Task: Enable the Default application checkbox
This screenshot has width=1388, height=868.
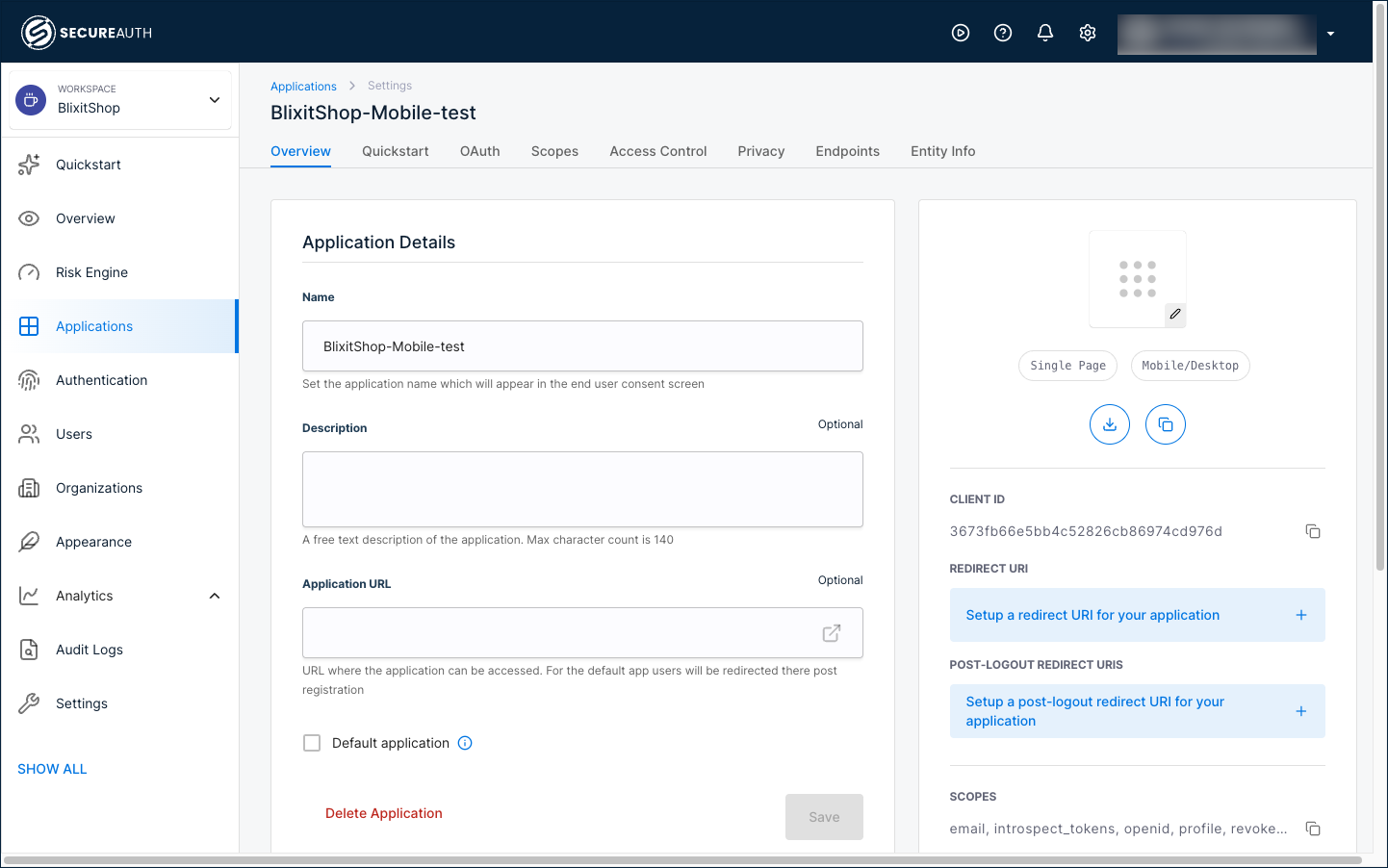Action: coord(312,743)
